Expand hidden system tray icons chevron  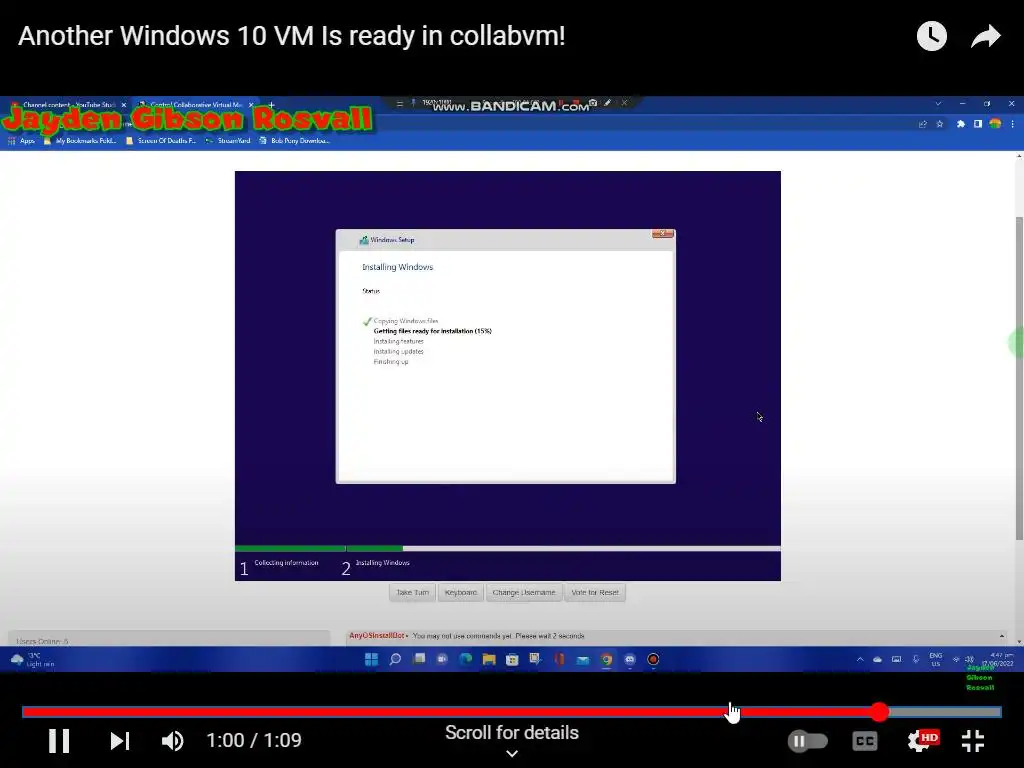[860, 660]
